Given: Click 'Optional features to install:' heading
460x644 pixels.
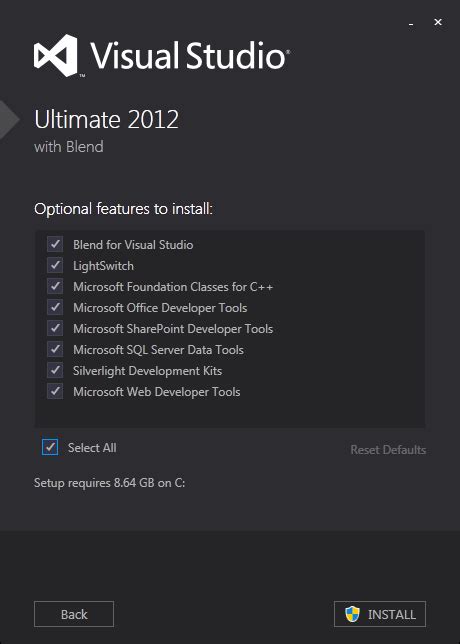Looking at the screenshot, I should (123, 209).
